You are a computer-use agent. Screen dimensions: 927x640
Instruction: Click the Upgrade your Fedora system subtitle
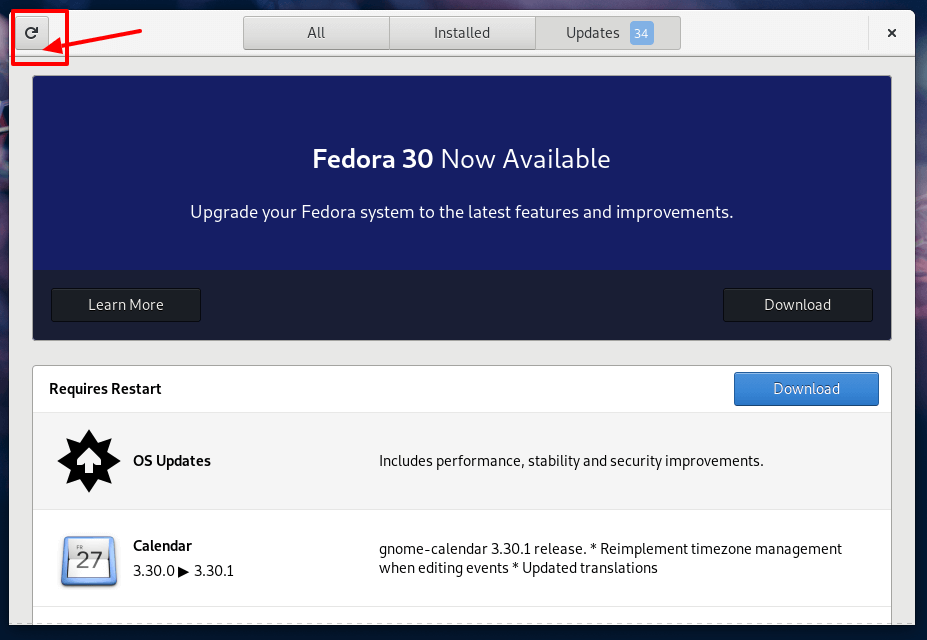[461, 212]
